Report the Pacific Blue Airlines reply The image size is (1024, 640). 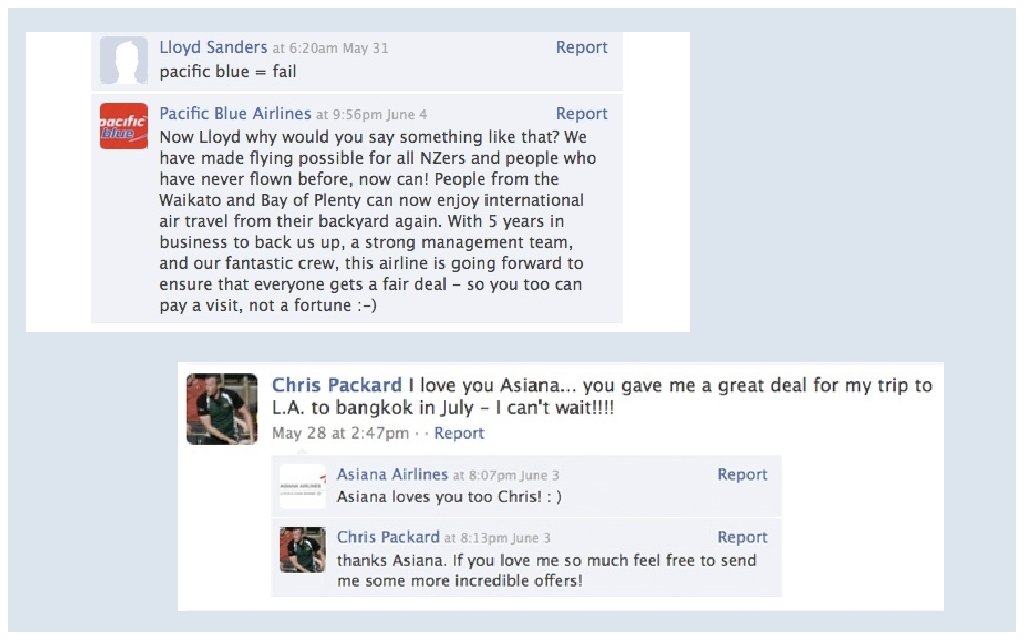pos(581,114)
